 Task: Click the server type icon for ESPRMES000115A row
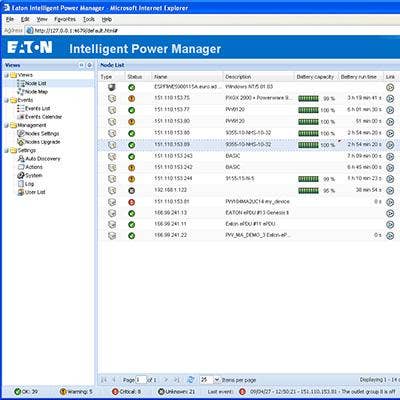[x=112, y=87]
